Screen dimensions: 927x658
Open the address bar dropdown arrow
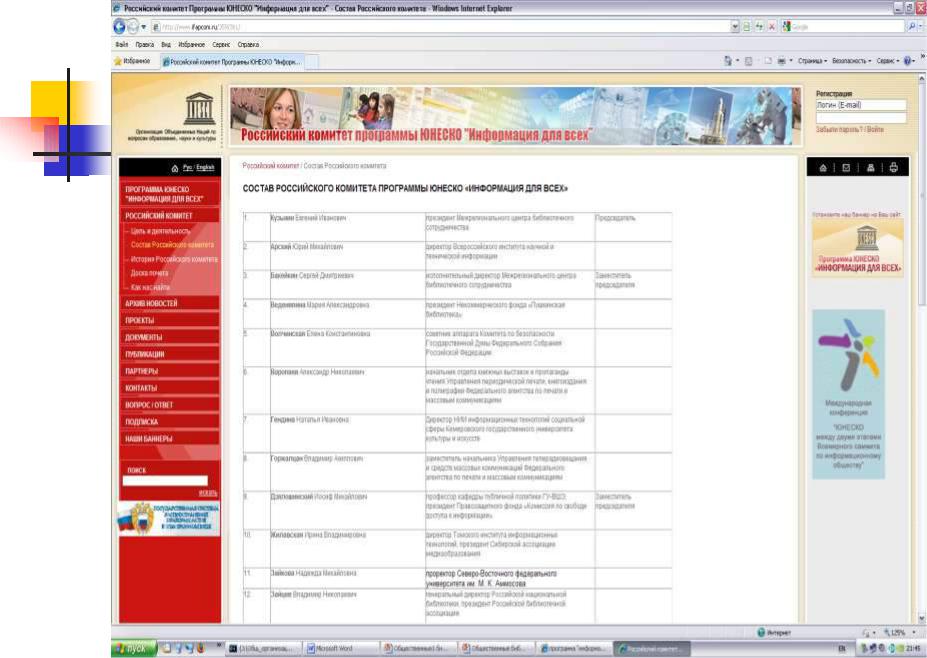click(x=735, y=27)
